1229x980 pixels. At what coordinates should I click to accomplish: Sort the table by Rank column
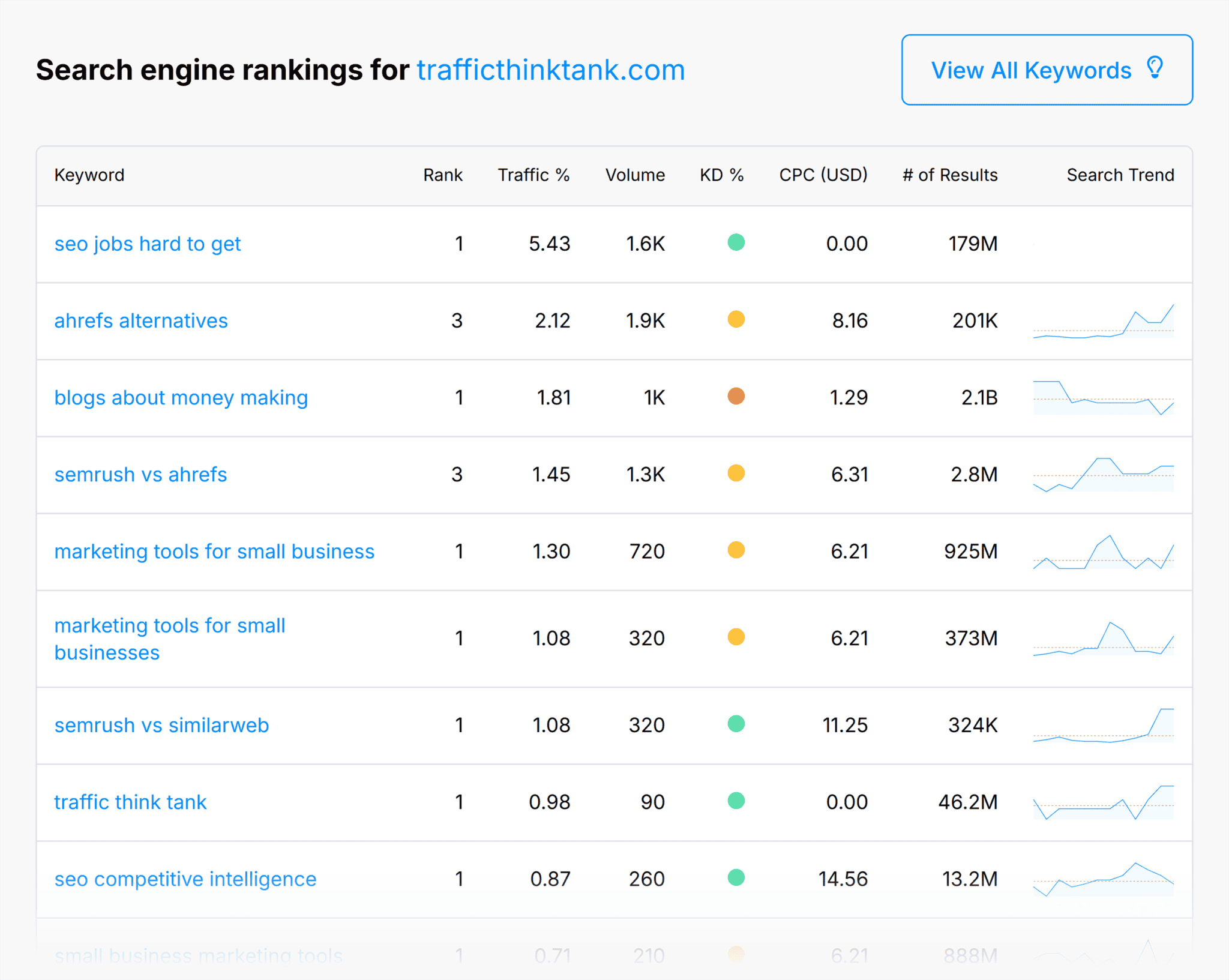442,175
